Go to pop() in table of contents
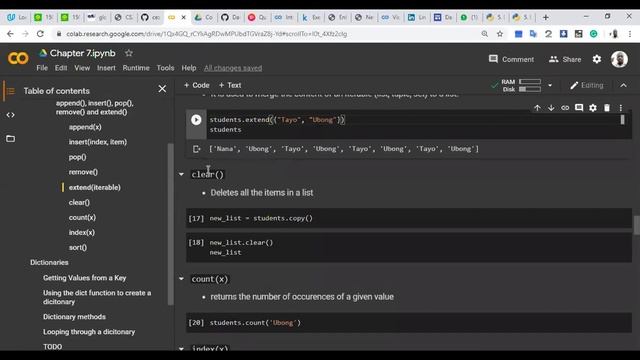640x360 pixels. pos(77,157)
